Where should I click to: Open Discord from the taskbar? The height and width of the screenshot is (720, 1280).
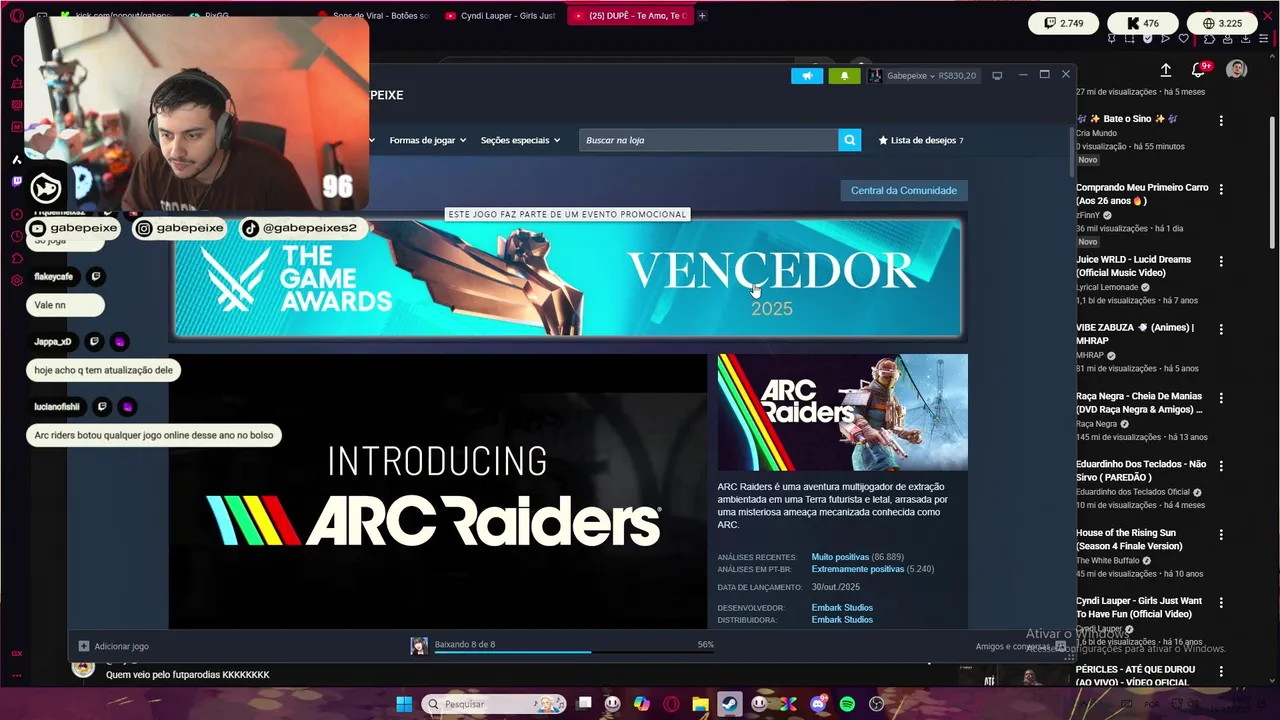(818, 704)
